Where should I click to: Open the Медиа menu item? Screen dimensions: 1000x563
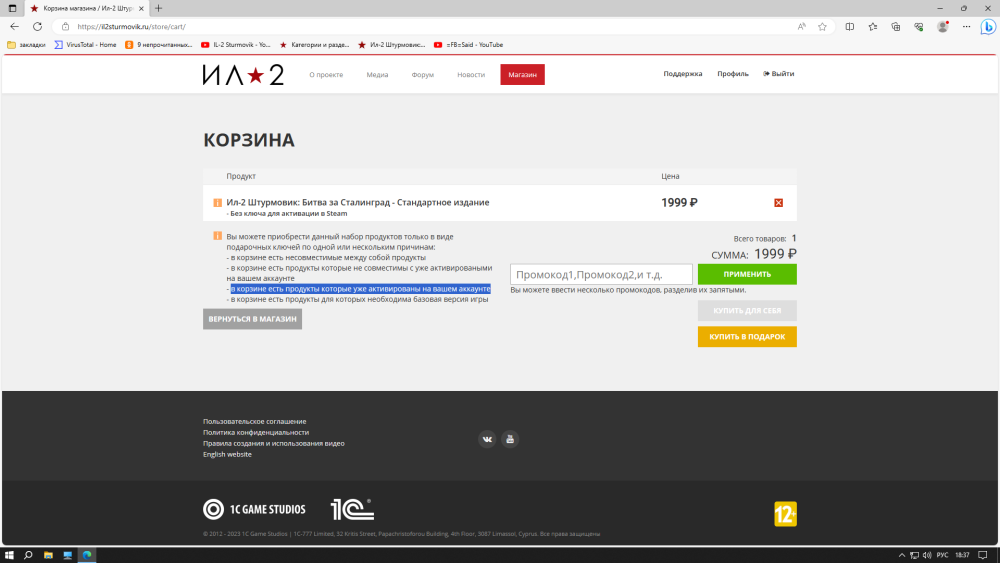pos(377,75)
